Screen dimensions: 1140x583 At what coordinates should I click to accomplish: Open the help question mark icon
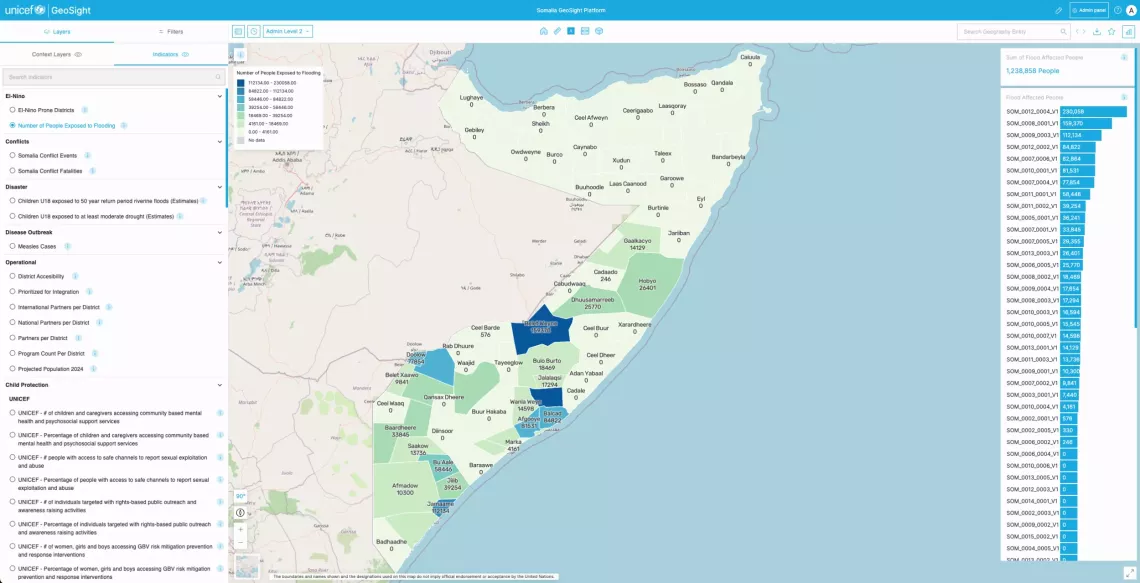(1117, 10)
